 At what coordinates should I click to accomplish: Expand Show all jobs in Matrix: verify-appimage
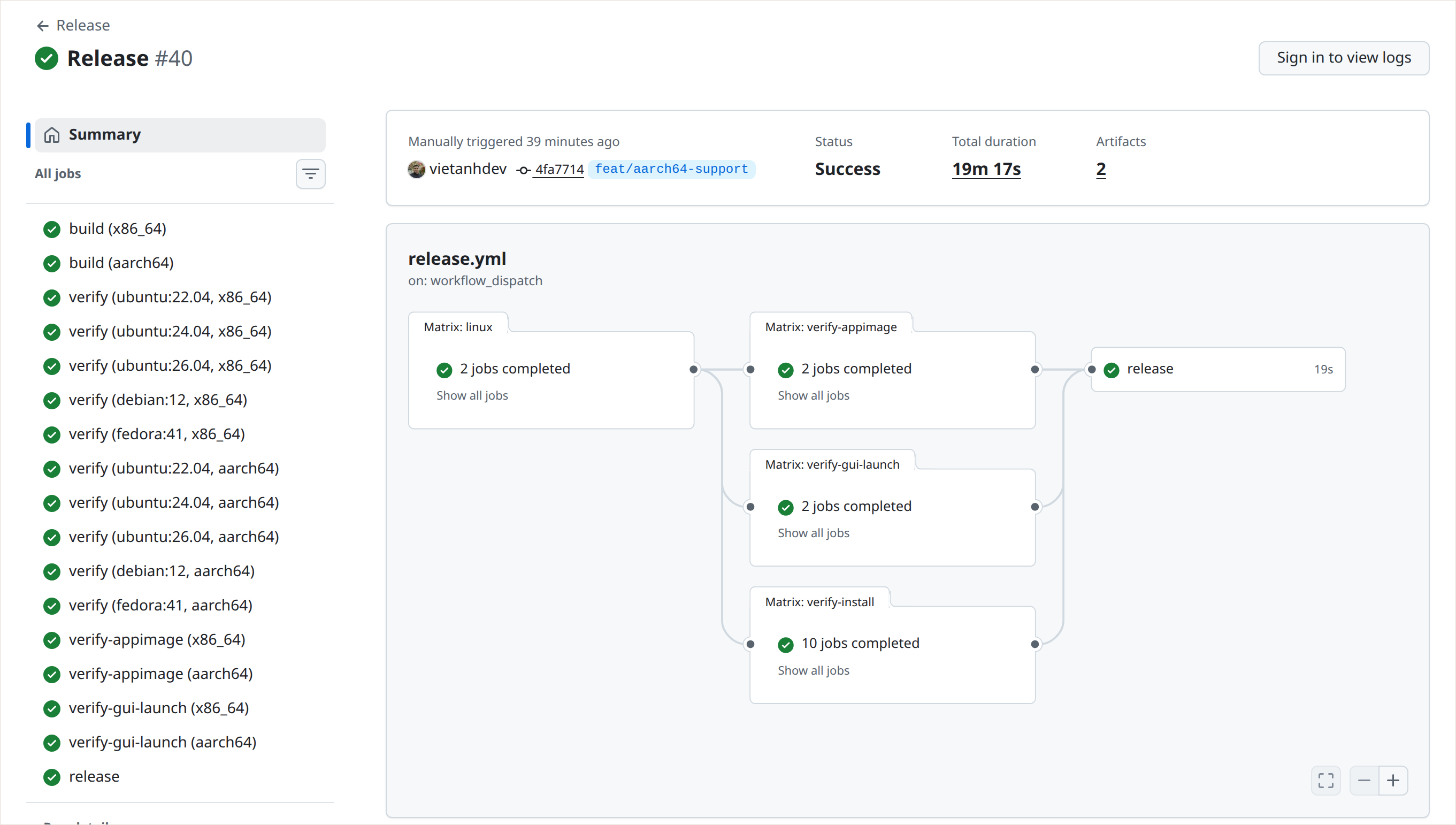(813, 395)
